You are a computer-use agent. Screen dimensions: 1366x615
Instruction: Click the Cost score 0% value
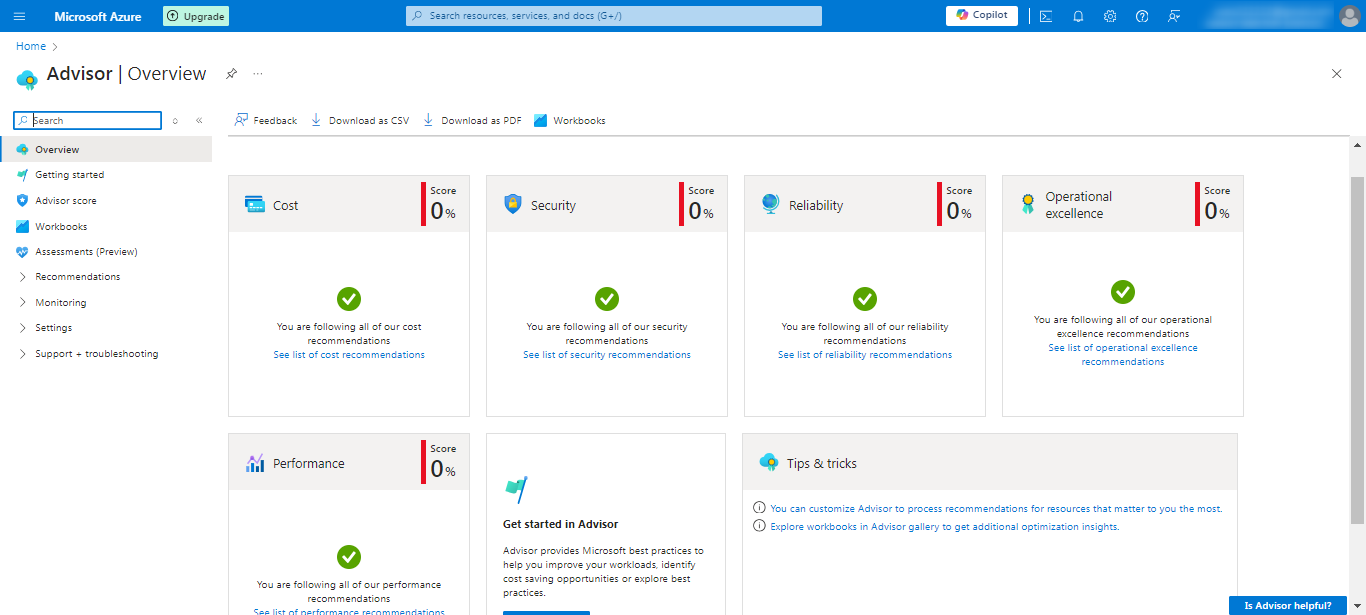(x=443, y=211)
